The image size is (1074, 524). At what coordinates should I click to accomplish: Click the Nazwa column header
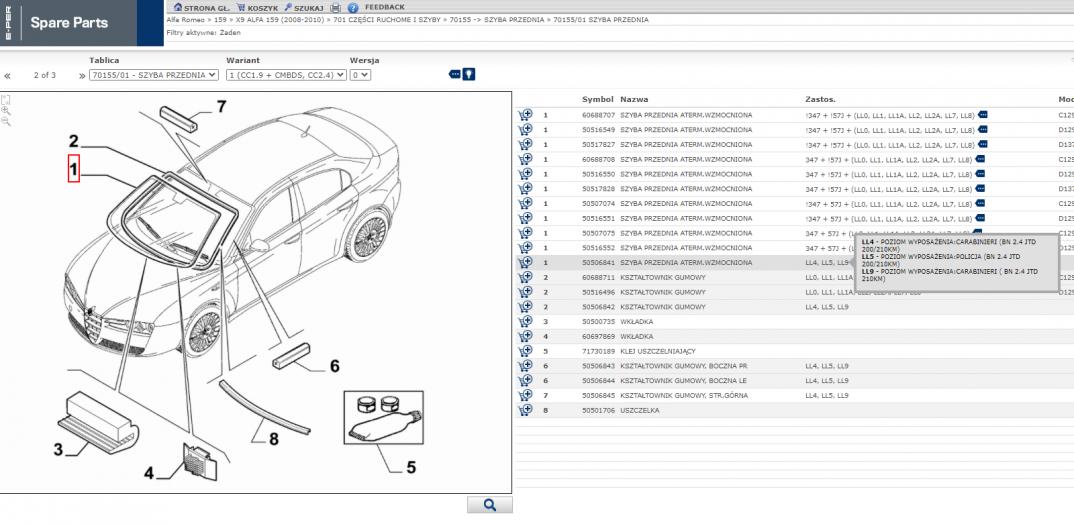pyautogui.click(x=634, y=99)
